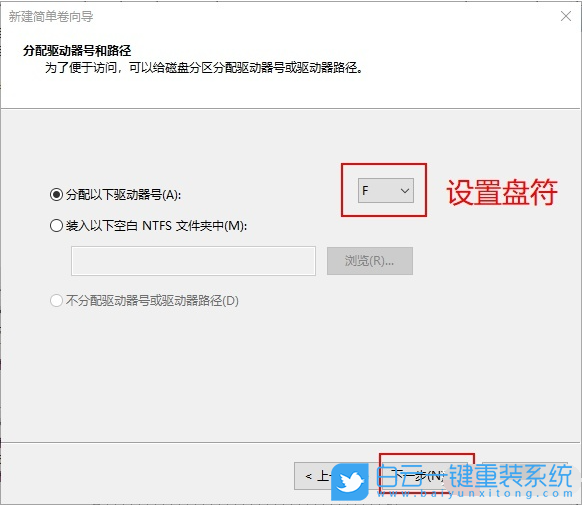
Task: Click the description text starting '为了便于访问'
Action: (x=204, y=68)
